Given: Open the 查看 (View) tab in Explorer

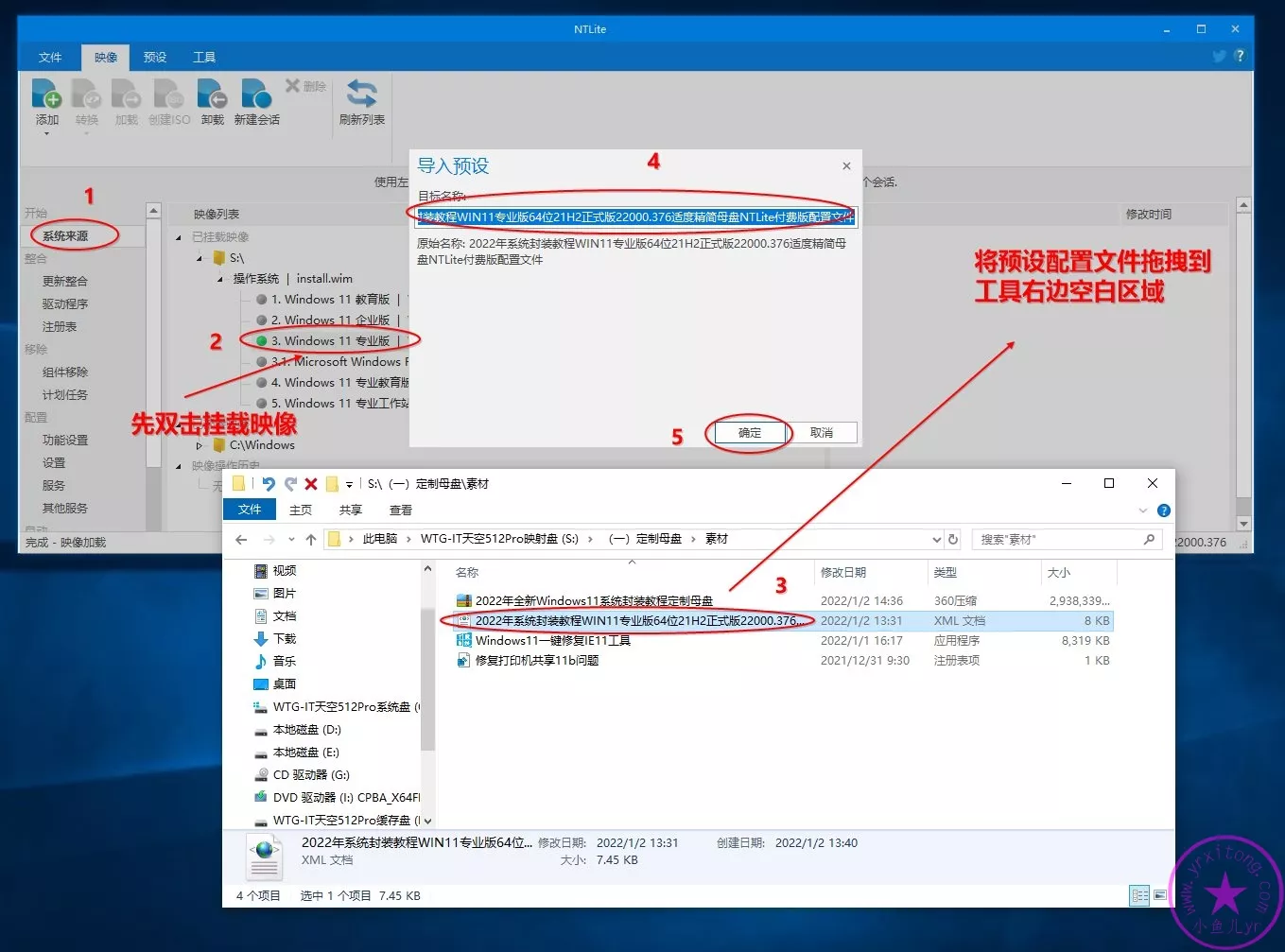Looking at the screenshot, I should 401,511.
